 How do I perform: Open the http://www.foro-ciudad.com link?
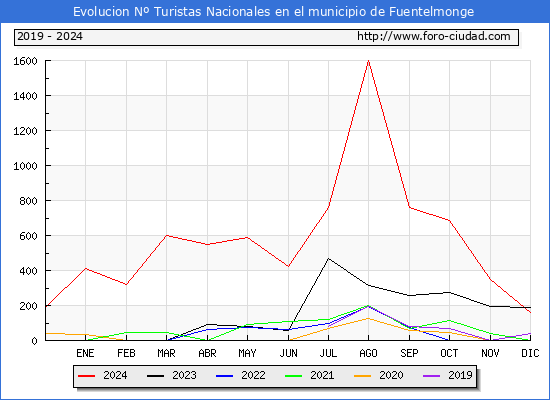click(434, 36)
